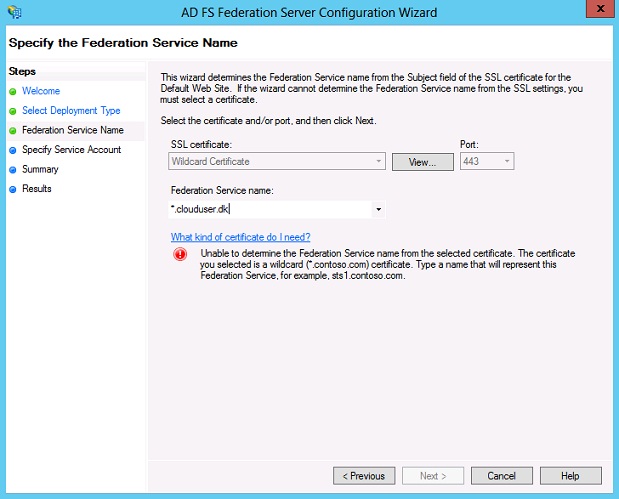Go to the Select Deployment Type step

pyautogui.click(x=71, y=111)
